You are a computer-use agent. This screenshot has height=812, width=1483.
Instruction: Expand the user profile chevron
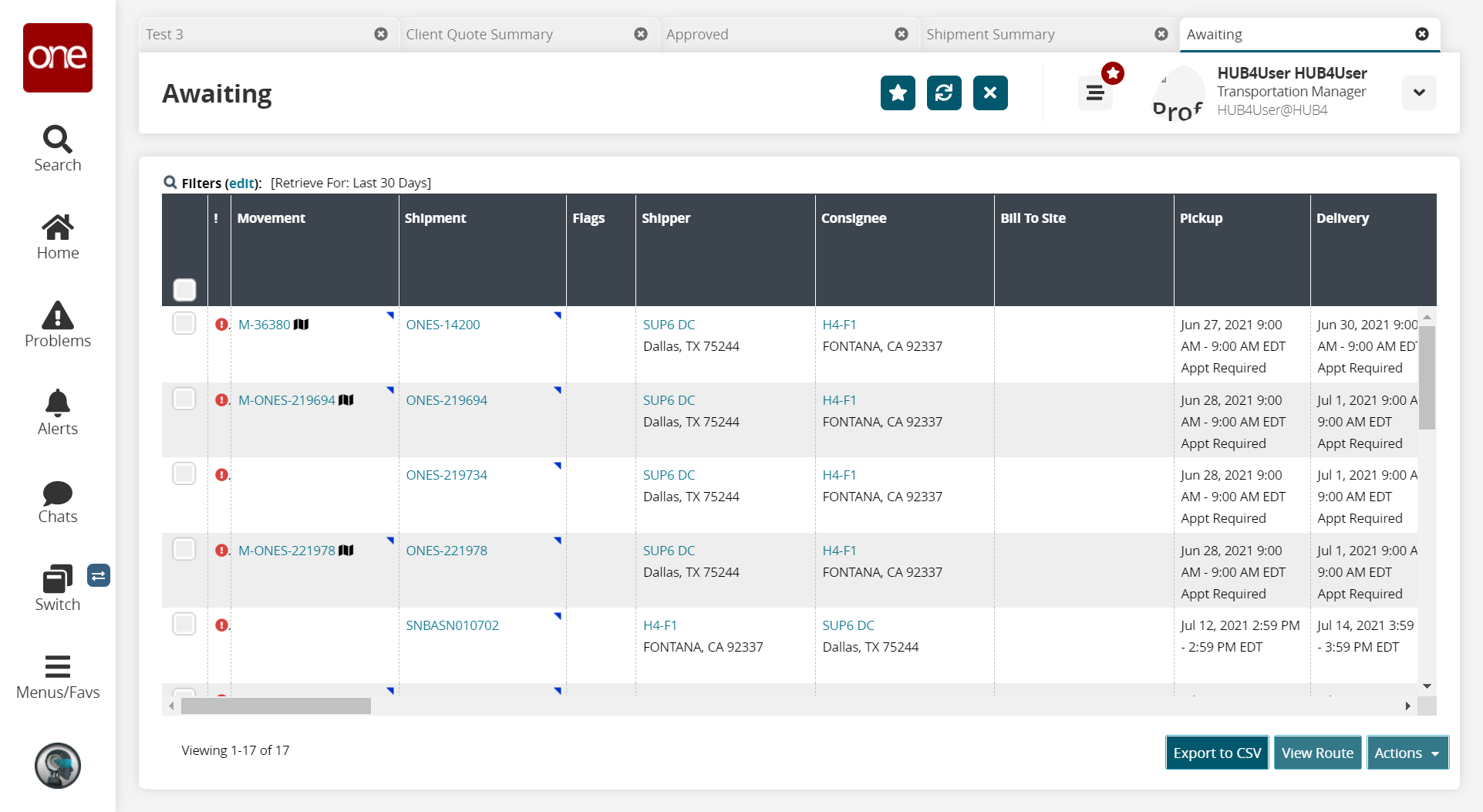pyautogui.click(x=1418, y=93)
